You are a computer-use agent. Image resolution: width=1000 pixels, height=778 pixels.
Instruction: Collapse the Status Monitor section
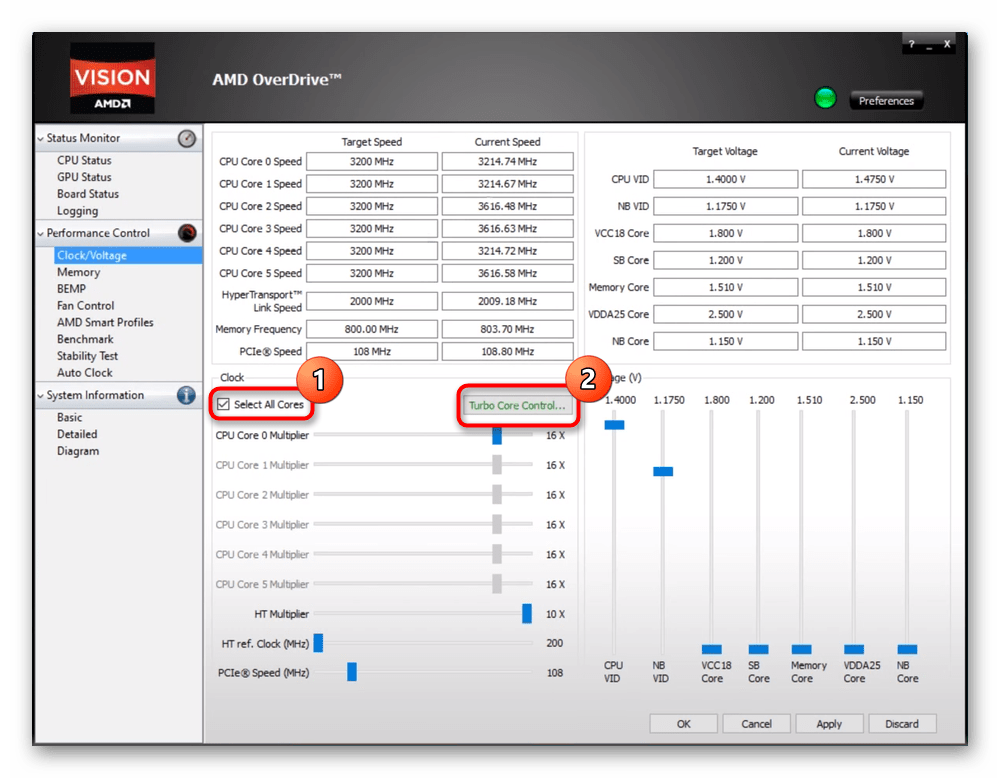click(41, 139)
